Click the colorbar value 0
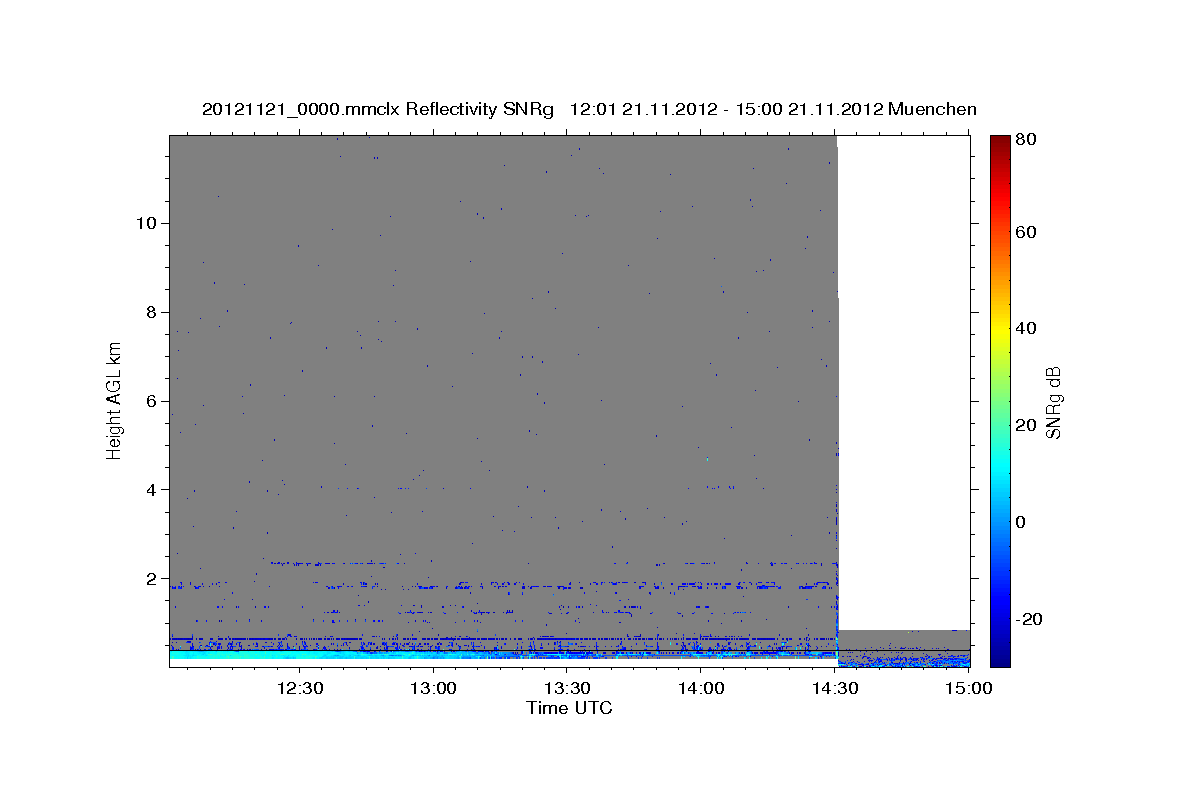 tap(1020, 522)
